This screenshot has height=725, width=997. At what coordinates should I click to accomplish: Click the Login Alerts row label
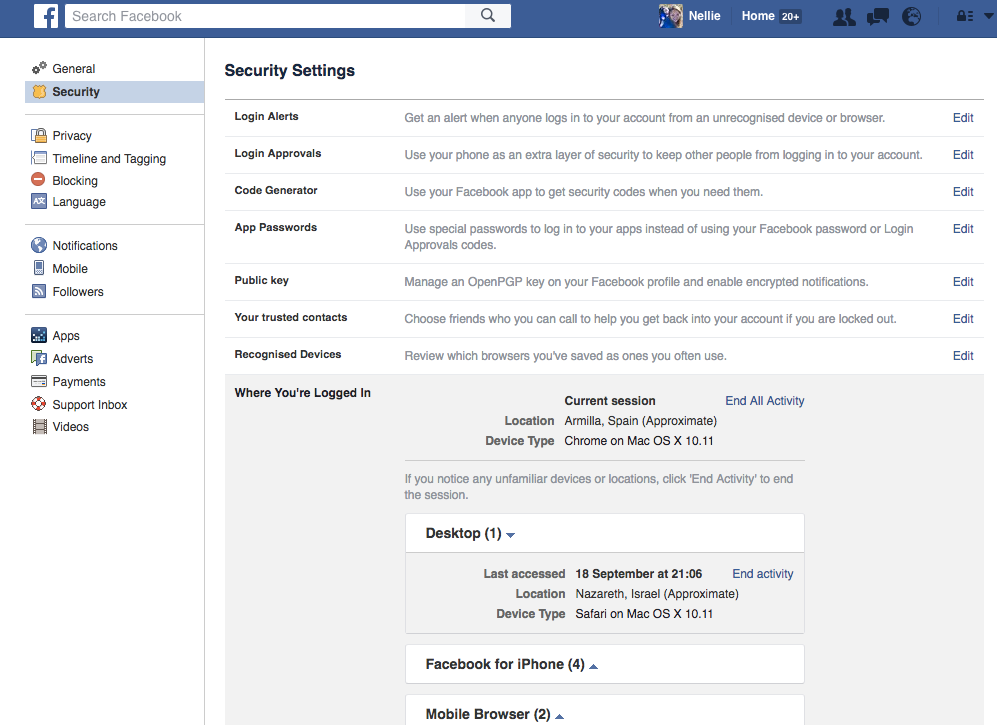(x=266, y=116)
